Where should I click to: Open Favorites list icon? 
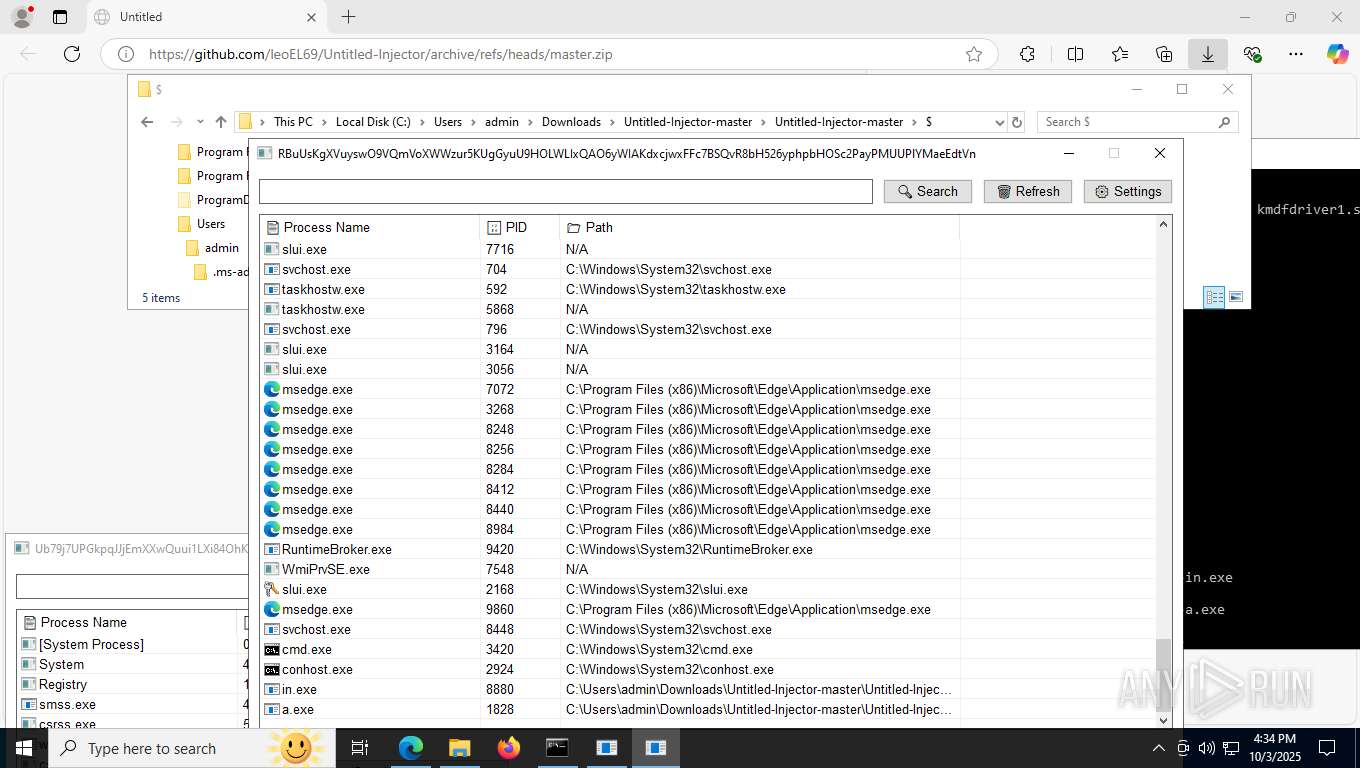coord(1120,54)
